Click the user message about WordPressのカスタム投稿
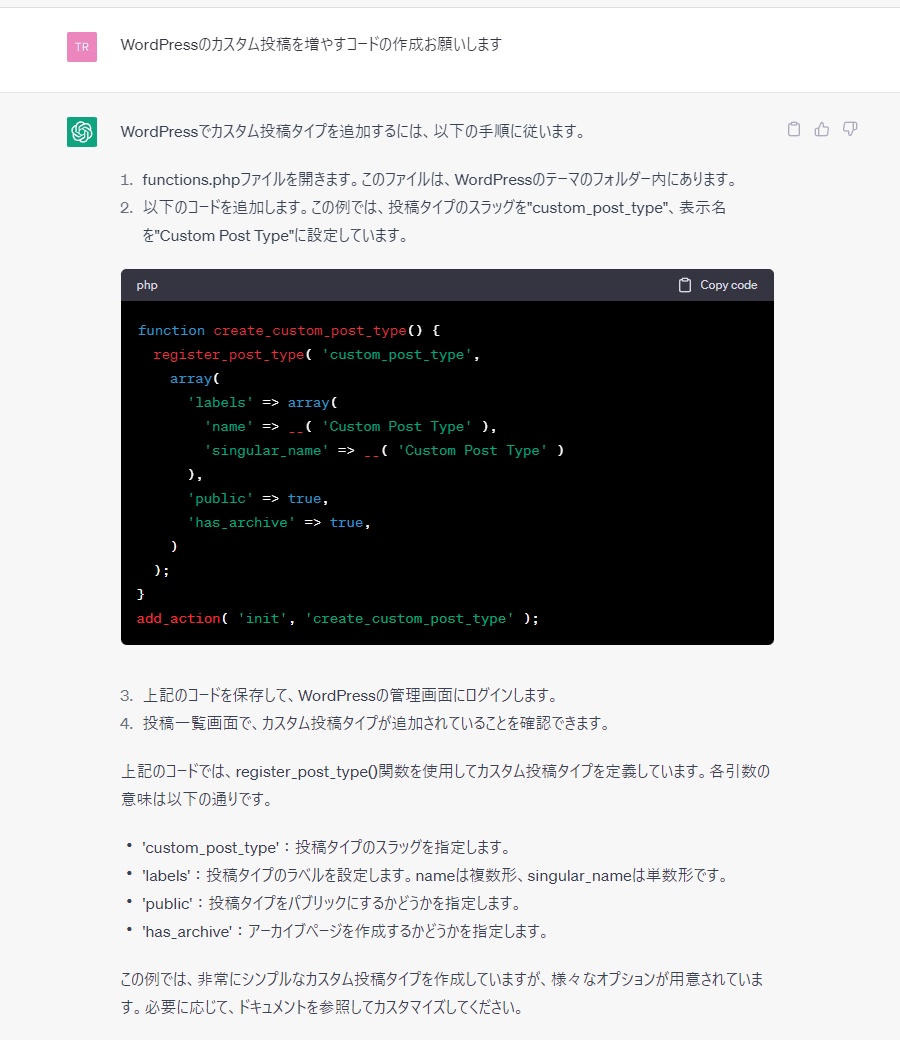Image resolution: width=900 pixels, height=1040 pixels. coord(311,44)
